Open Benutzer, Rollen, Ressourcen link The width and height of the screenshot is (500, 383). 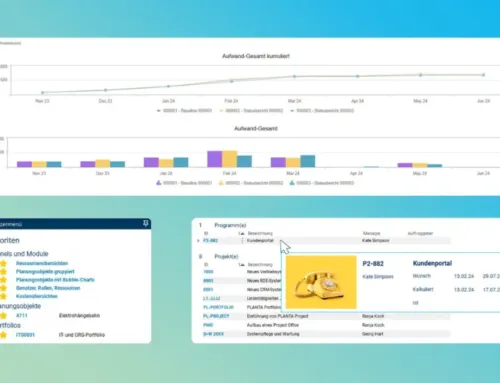tap(48, 288)
